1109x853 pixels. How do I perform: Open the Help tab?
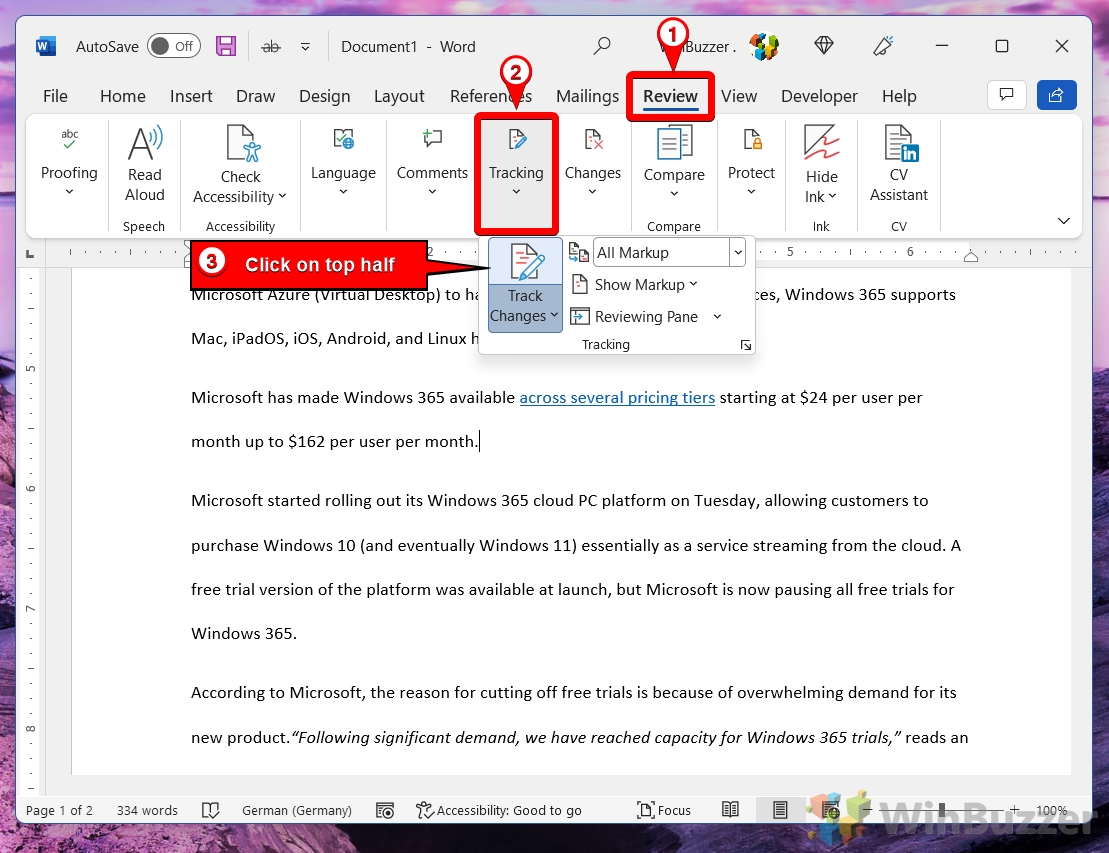(x=899, y=96)
